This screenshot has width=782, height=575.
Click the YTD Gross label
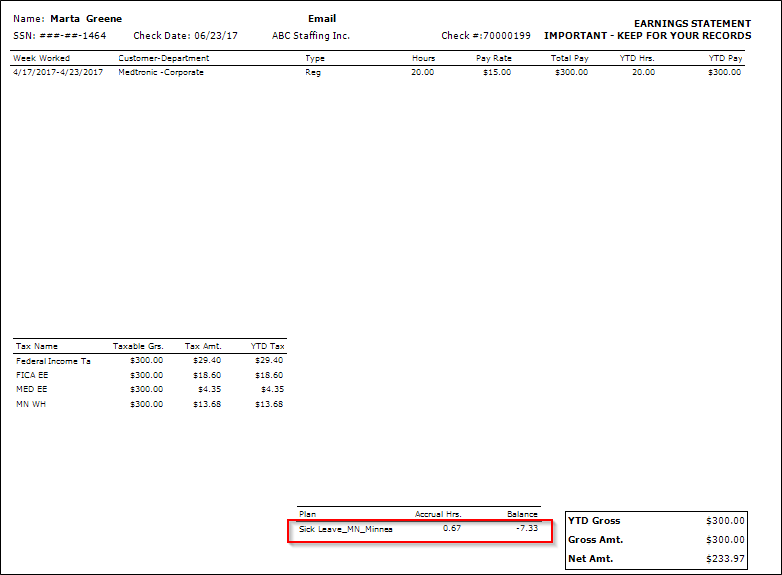pyautogui.click(x=594, y=521)
